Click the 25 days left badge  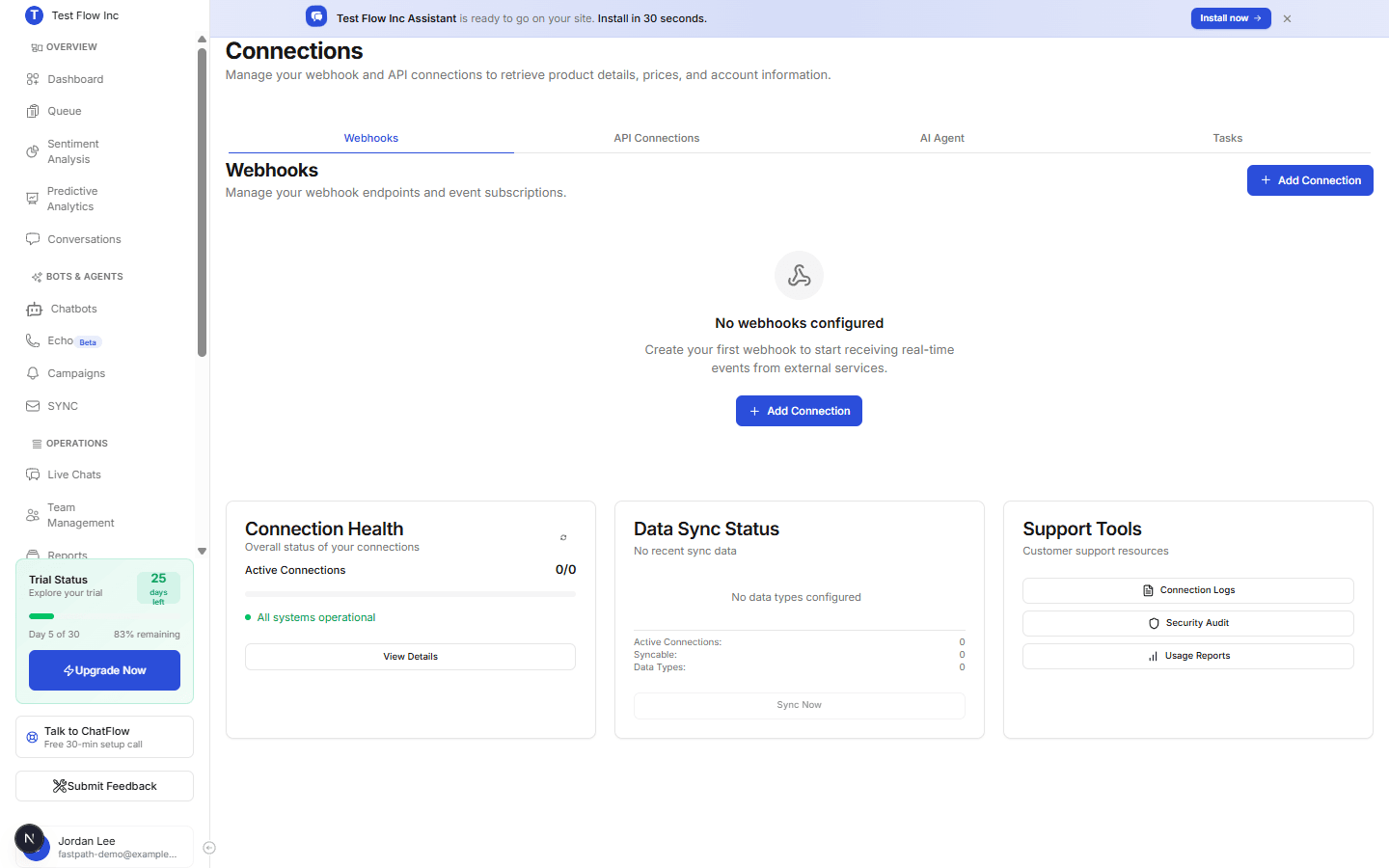(x=158, y=588)
